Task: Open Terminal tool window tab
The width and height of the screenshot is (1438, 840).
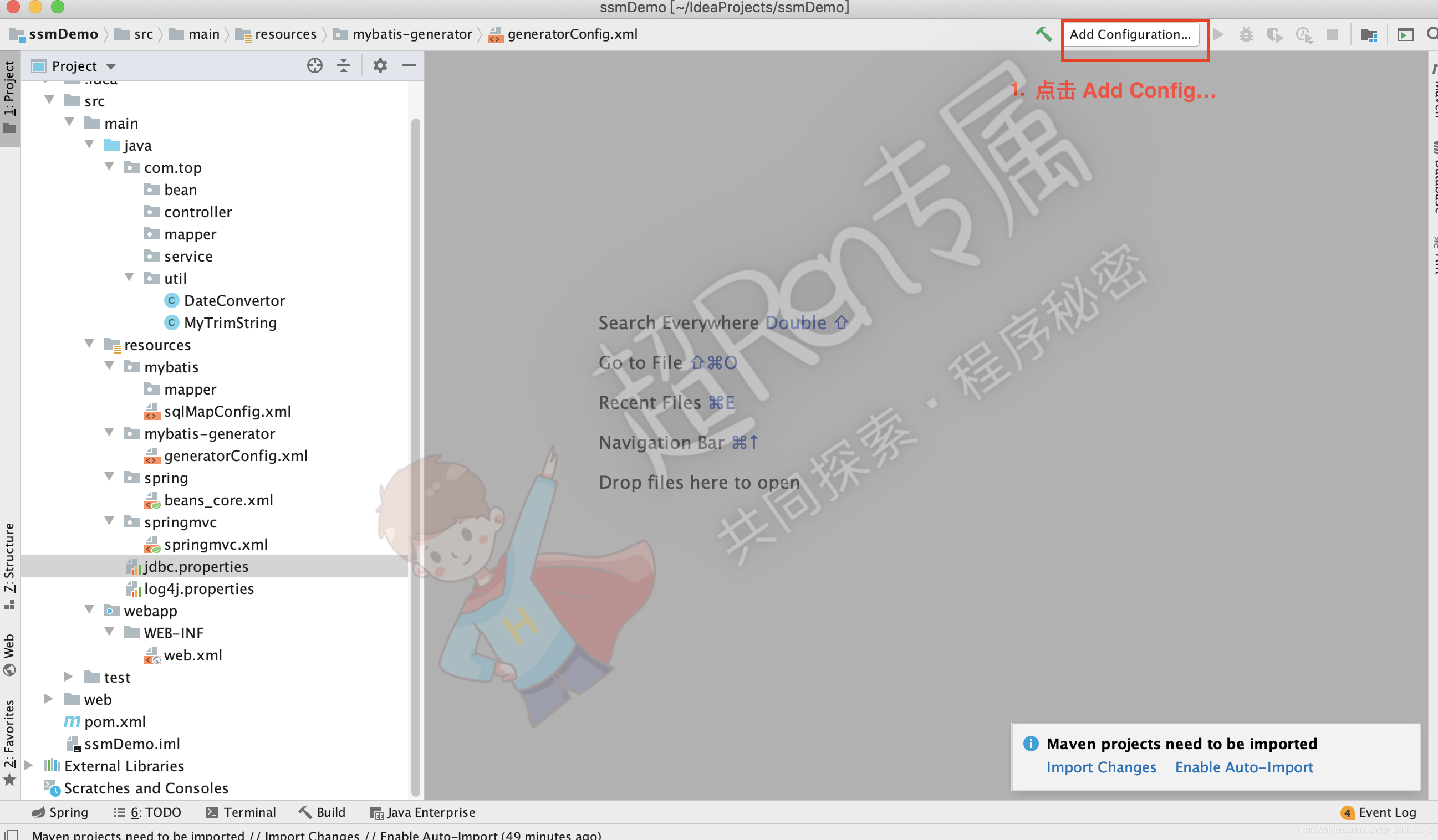Action: pos(241,812)
